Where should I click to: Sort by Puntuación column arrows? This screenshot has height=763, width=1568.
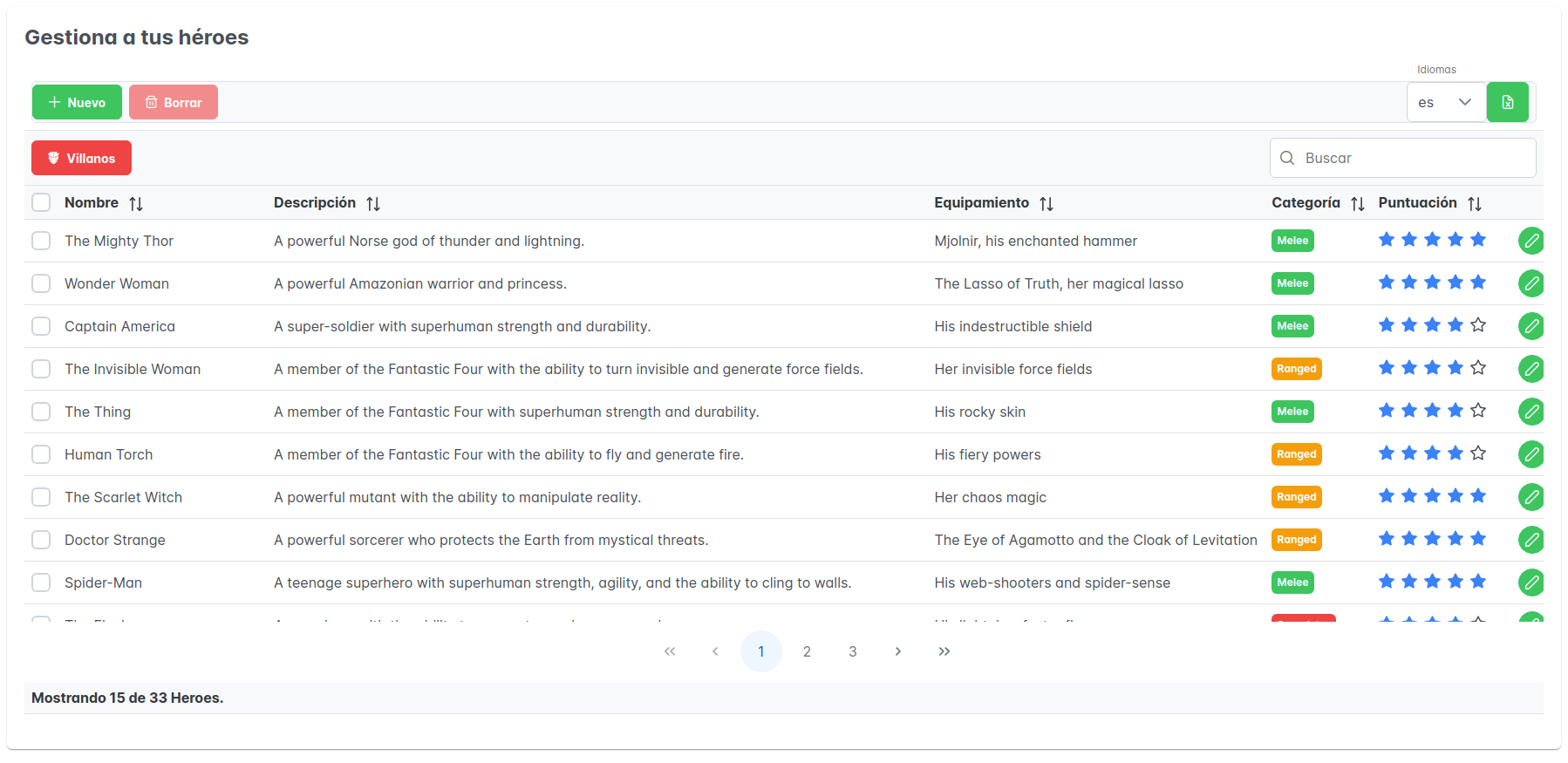click(x=1475, y=203)
